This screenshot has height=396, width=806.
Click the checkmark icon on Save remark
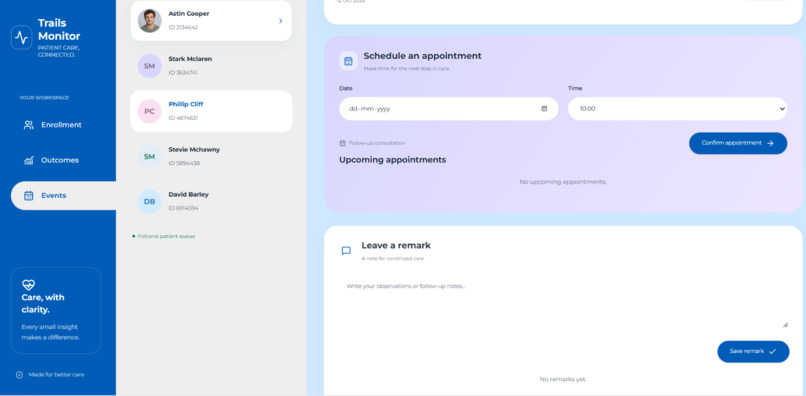(x=772, y=352)
